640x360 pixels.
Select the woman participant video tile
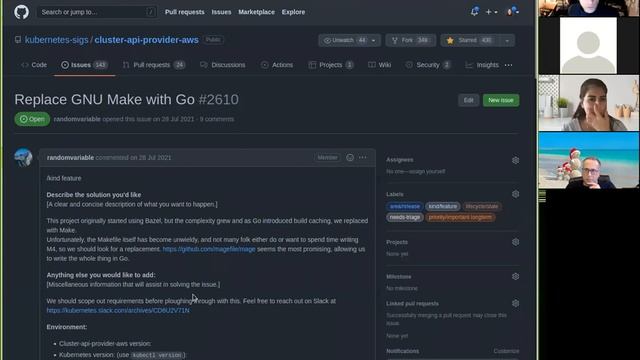pos(589,103)
